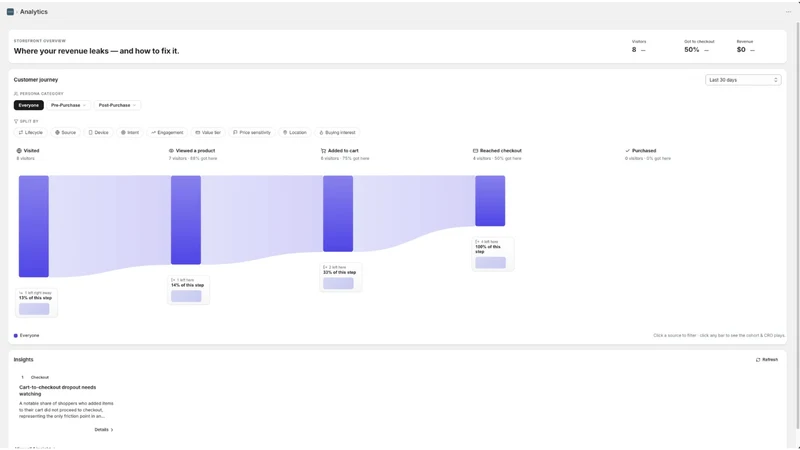800x450 pixels.
Task: Toggle the Location split chip
Action: pos(295,133)
